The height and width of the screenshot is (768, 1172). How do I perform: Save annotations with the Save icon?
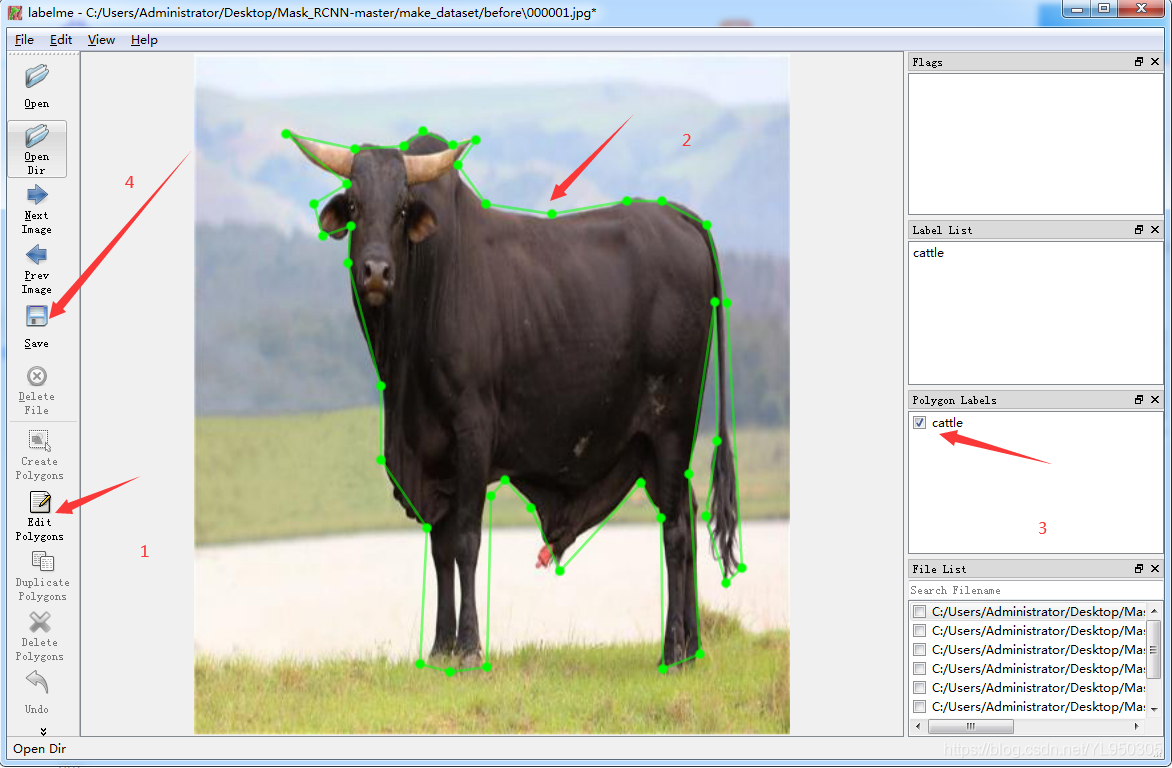pos(37,318)
